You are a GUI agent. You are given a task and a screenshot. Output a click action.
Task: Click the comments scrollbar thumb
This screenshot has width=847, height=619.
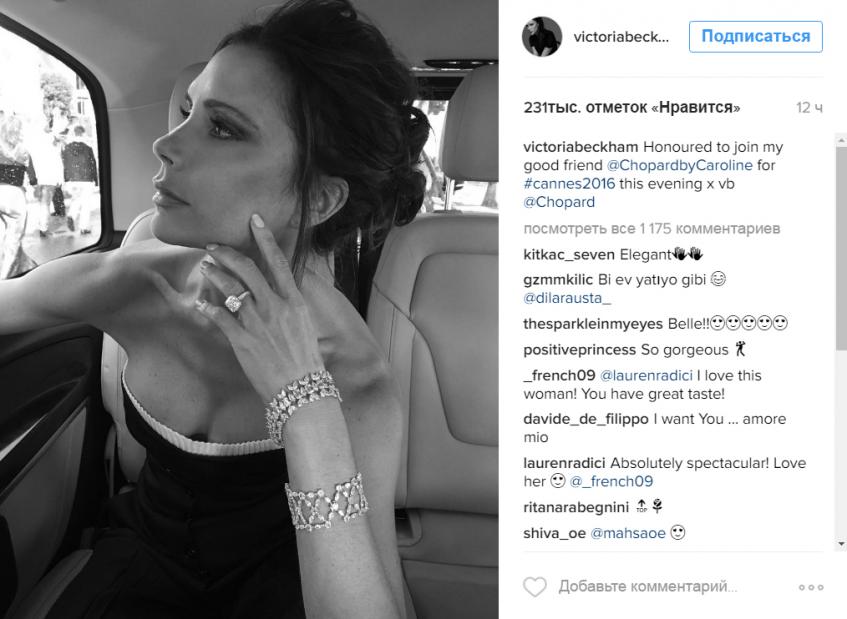[x=841, y=247]
